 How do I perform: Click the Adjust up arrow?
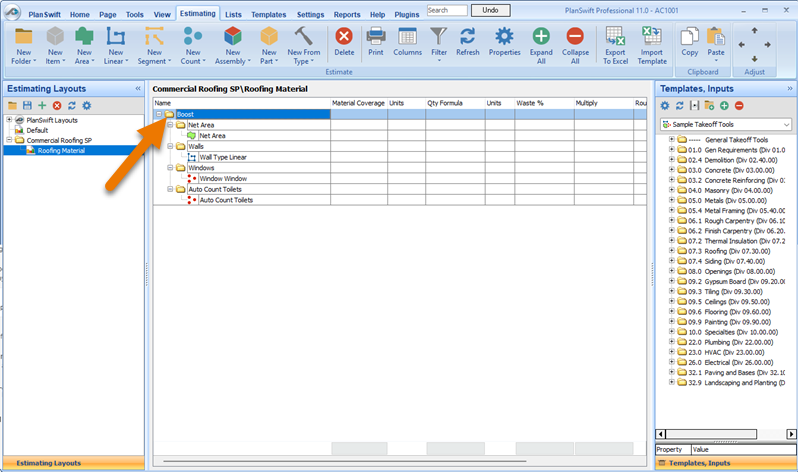[x=755, y=31]
